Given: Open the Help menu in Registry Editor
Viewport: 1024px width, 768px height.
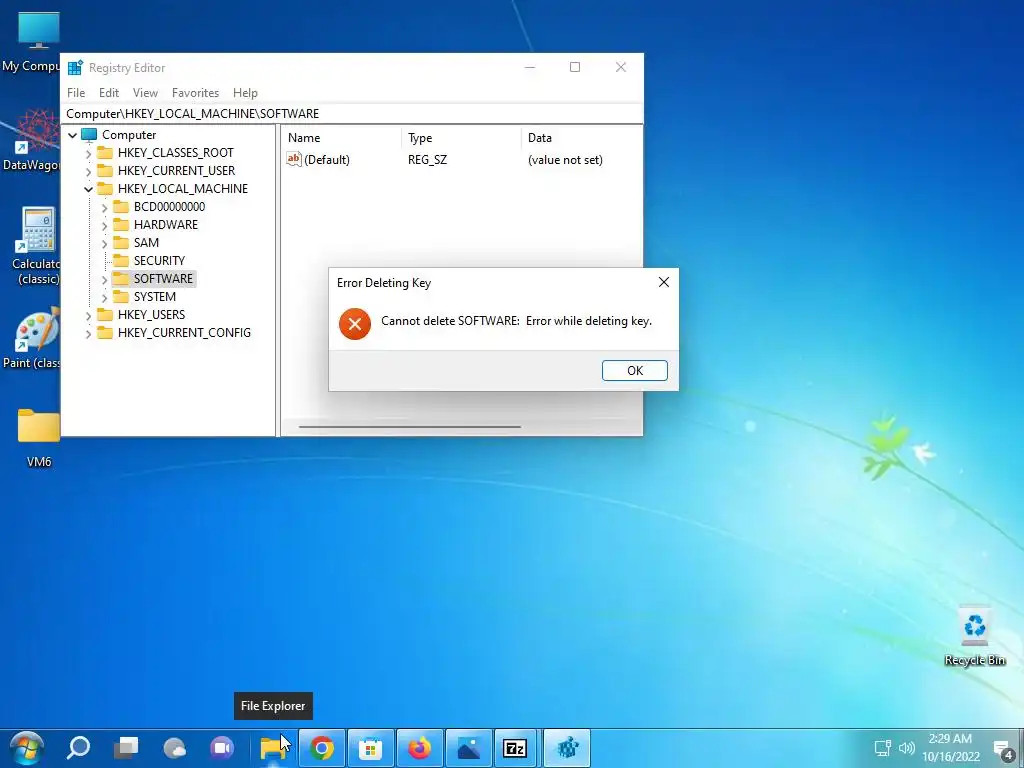Looking at the screenshot, I should pyautogui.click(x=245, y=93).
